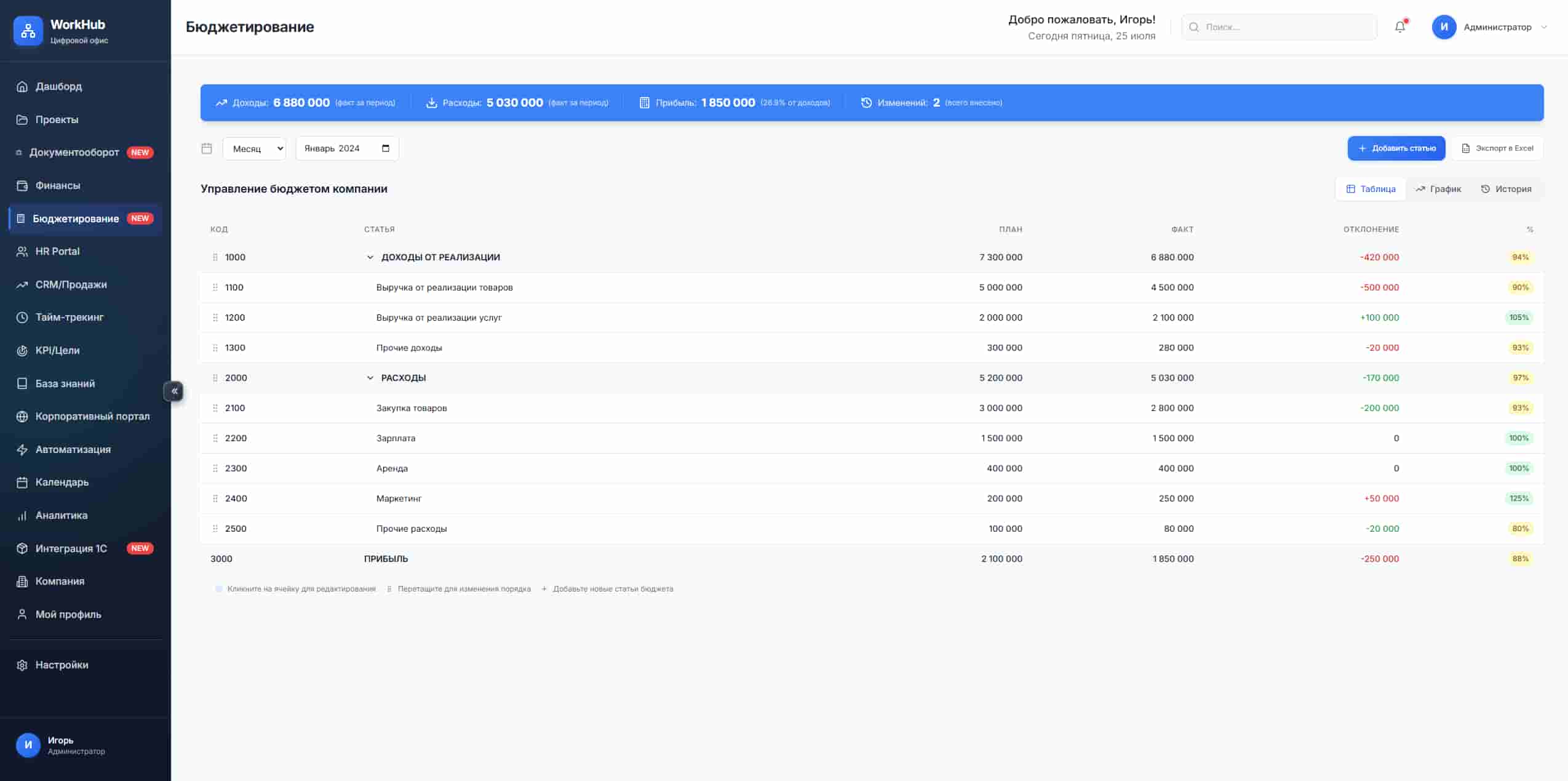This screenshot has width=1568, height=781.
Task: Click the WorkHub logo icon
Action: [x=28, y=31]
